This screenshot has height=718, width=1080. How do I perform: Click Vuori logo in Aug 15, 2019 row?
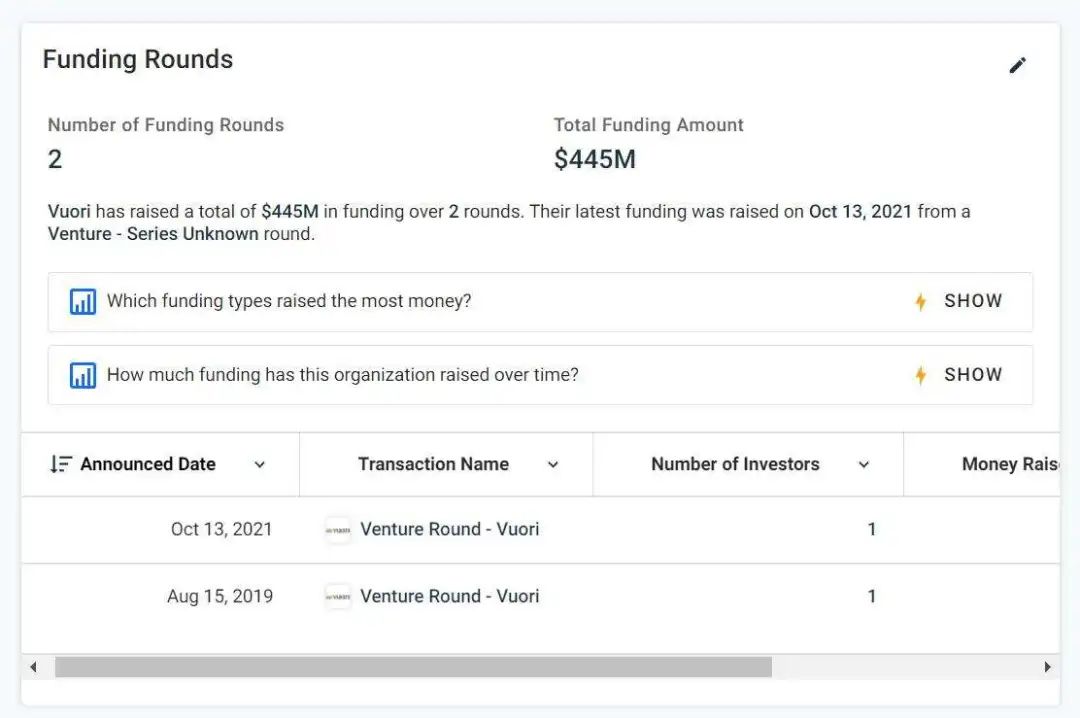pyautogui.click(x=338, y=597)
